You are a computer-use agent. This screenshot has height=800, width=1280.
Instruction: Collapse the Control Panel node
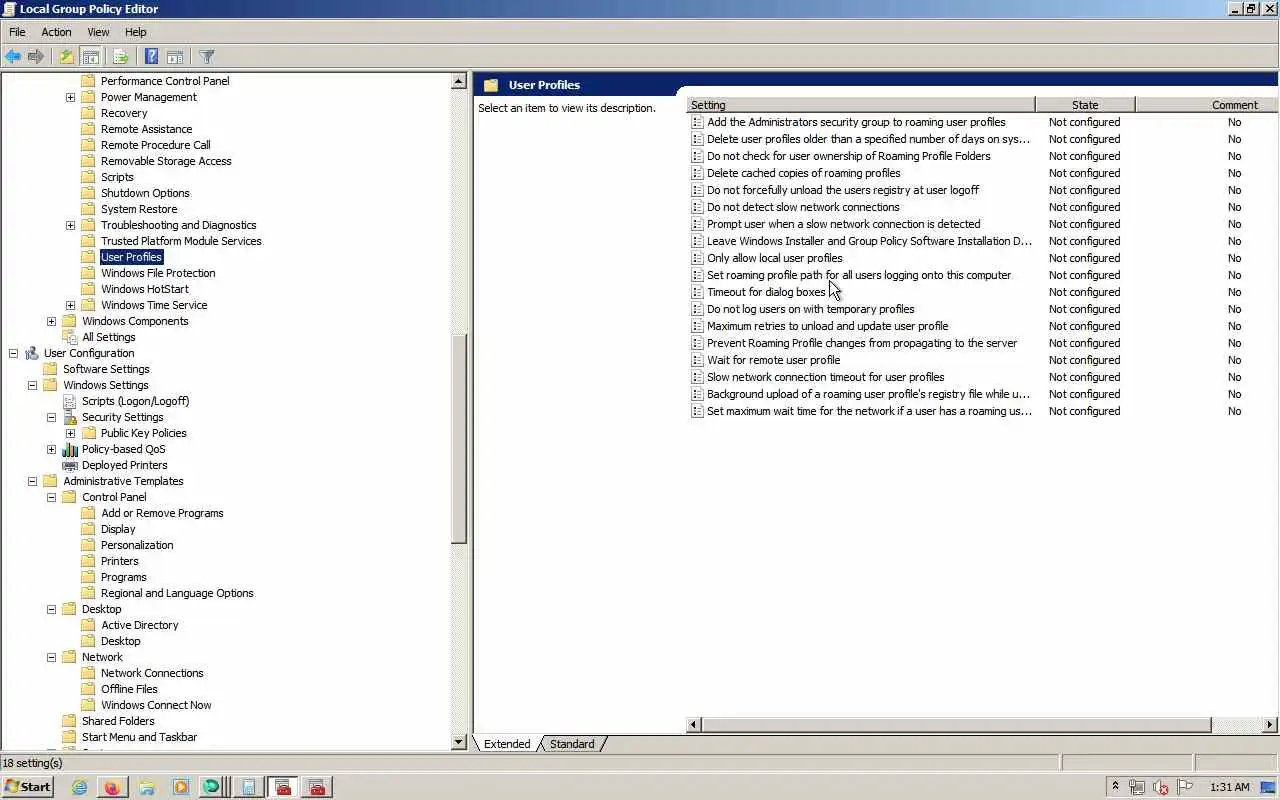51,497
